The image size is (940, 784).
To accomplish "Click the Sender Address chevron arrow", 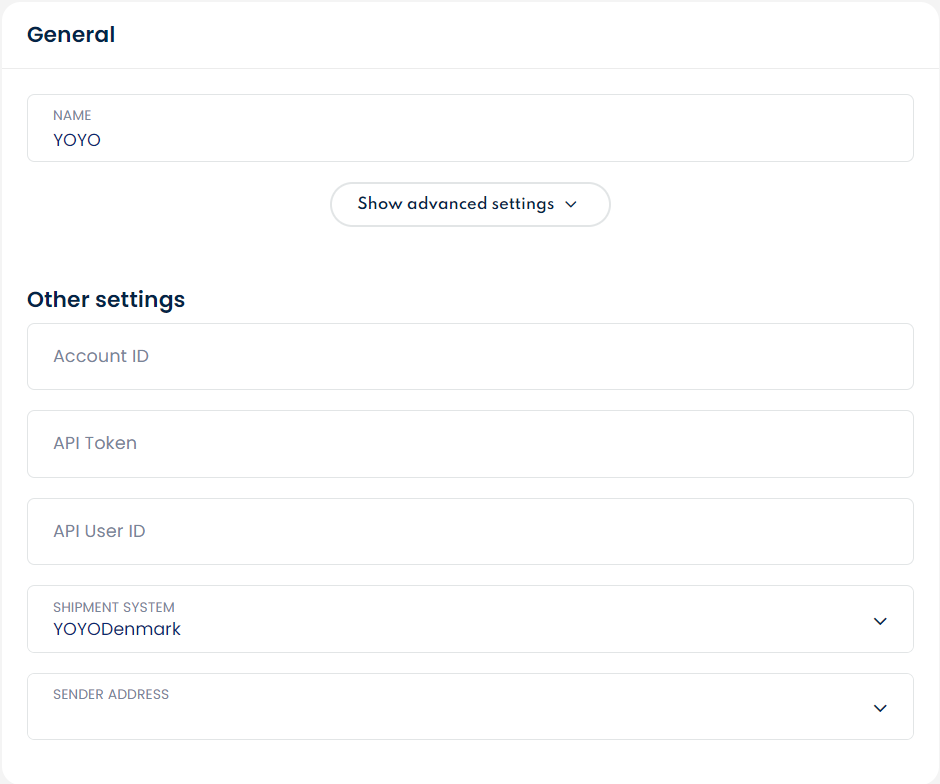I will [x=880, y=708].
